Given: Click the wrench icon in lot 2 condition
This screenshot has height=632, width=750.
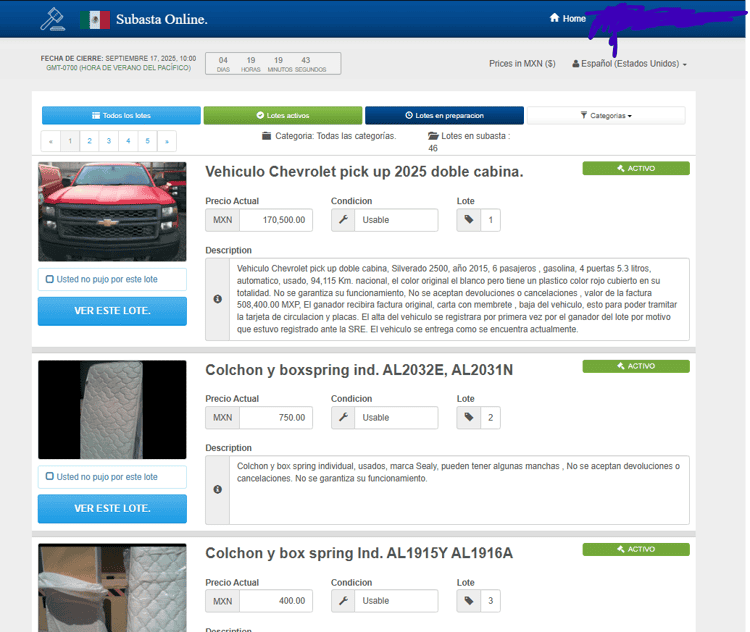Looking at the screenshot, I should [343, 418].
